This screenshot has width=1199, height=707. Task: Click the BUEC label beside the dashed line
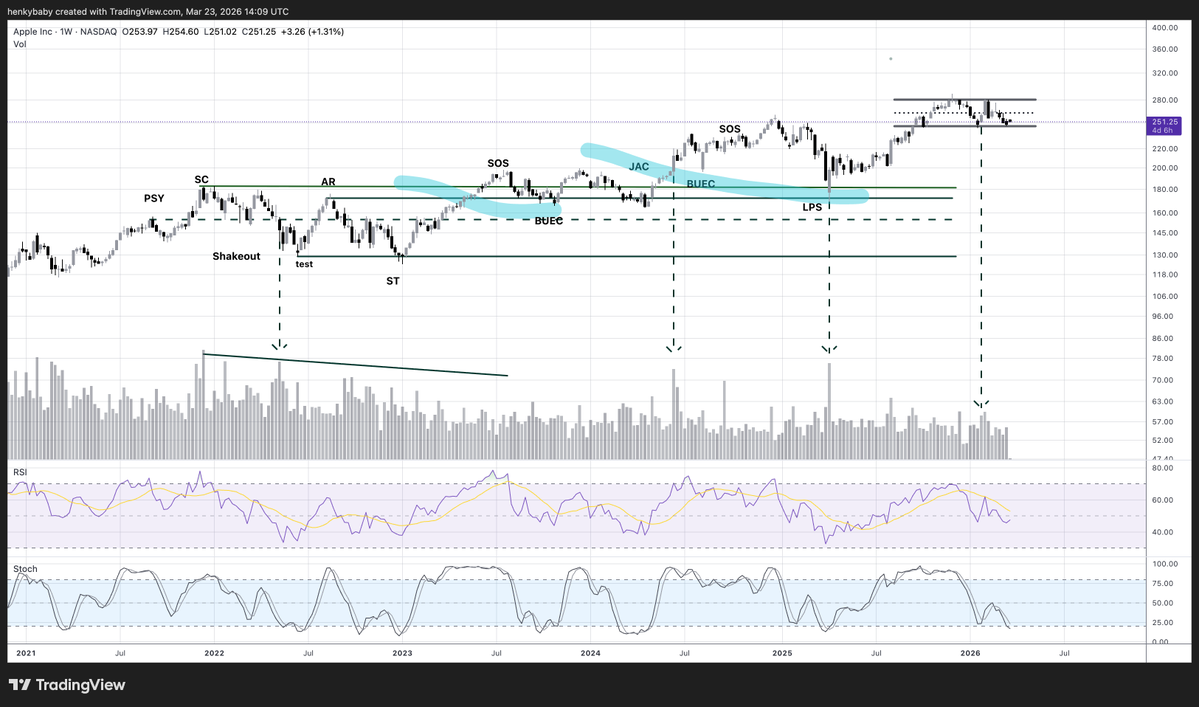point(548,221)
